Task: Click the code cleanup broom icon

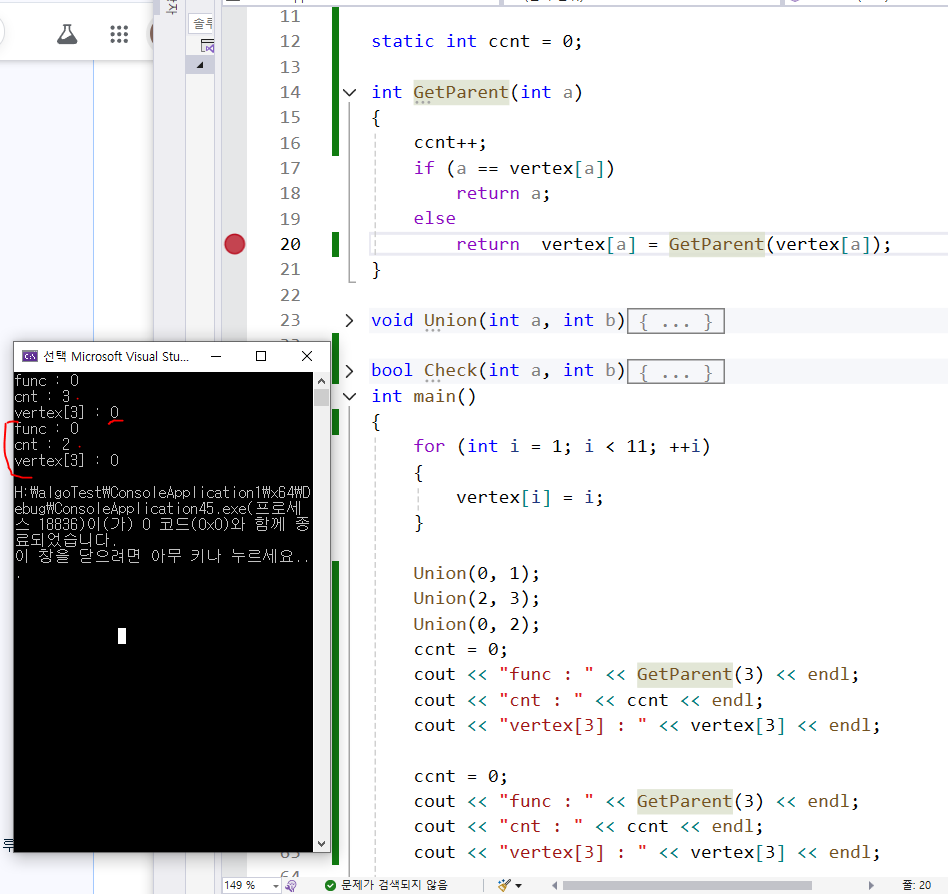Action: (504, 886)
